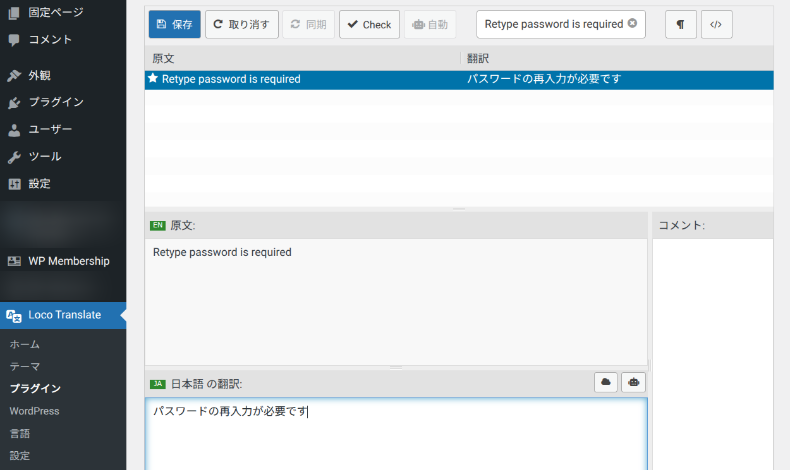Focus the Japanese translation textarea
The width and height of the screenshot is (790, 470).
pyautogui.click(x=396, y=434)
